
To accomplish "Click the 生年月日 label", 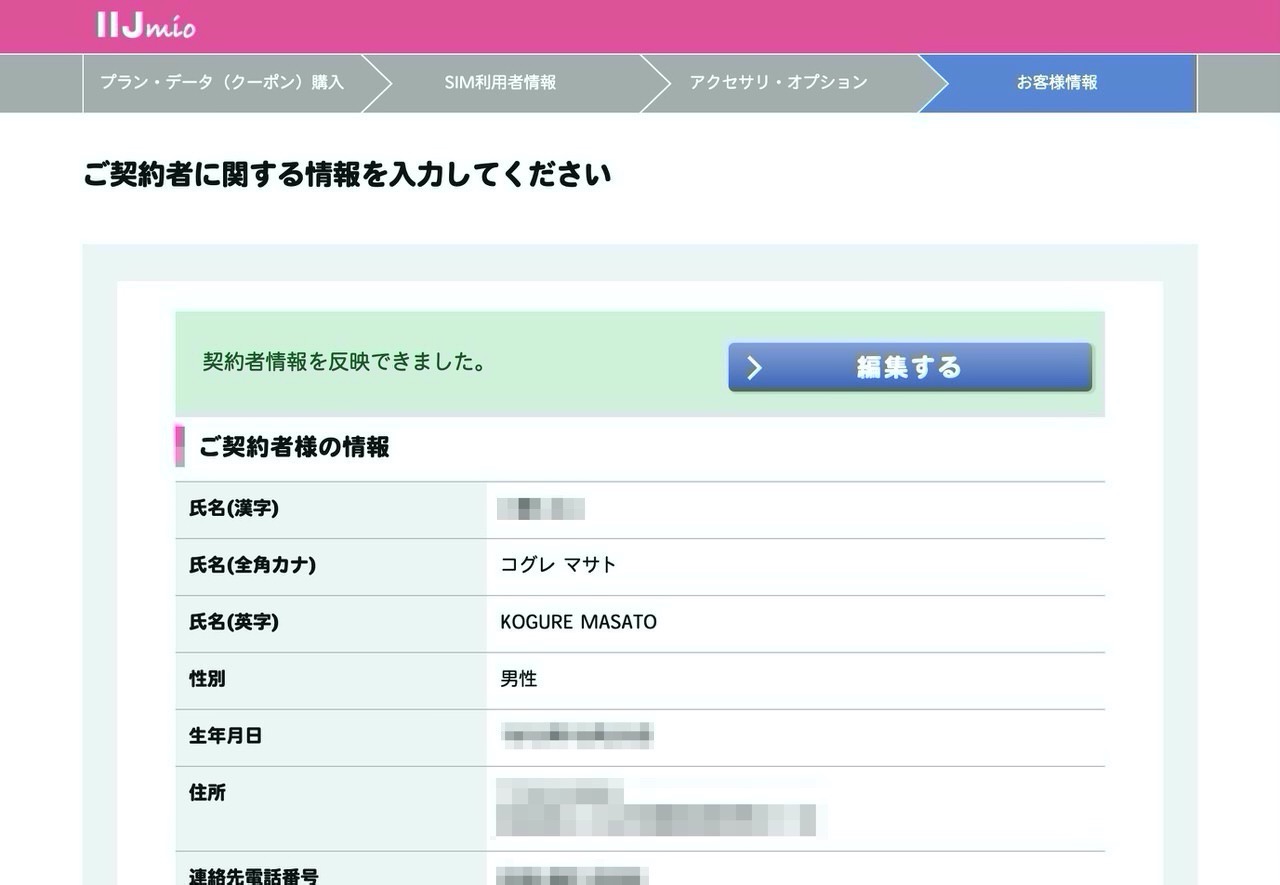I will click(x=225, y=736).
